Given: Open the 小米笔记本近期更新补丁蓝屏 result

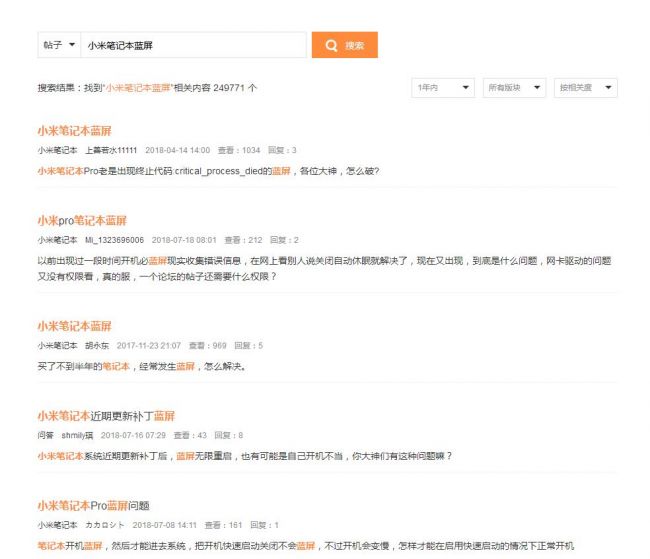Looking at the screenshot, I should coord(106,416).
